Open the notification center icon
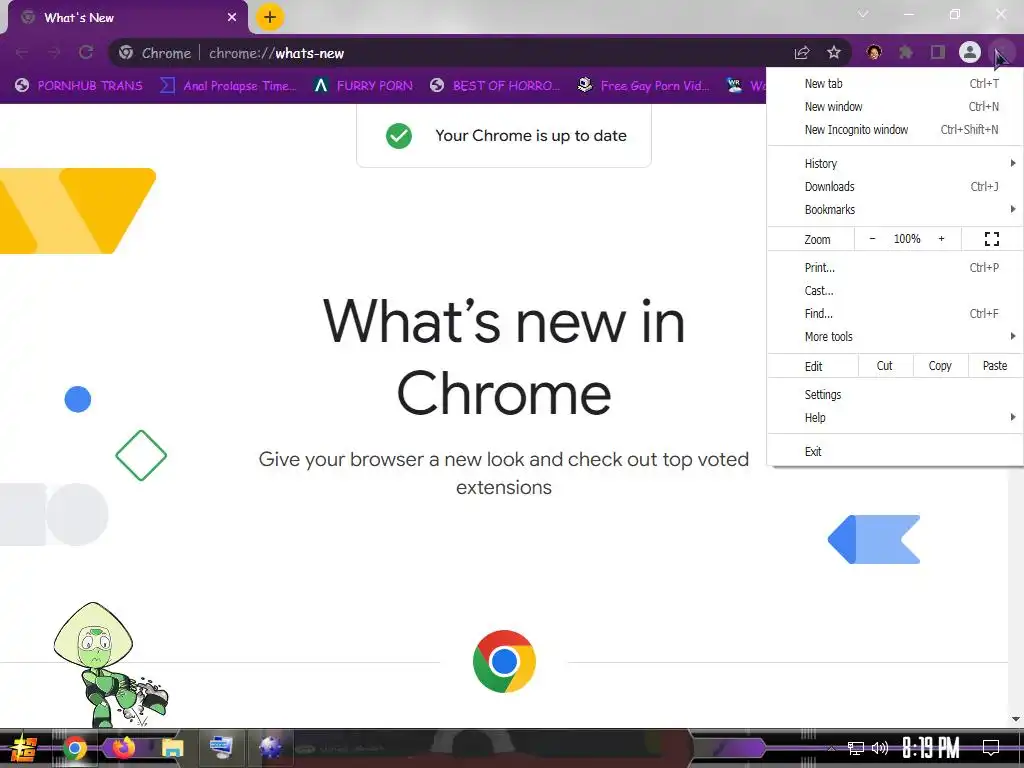 point(991,748)
